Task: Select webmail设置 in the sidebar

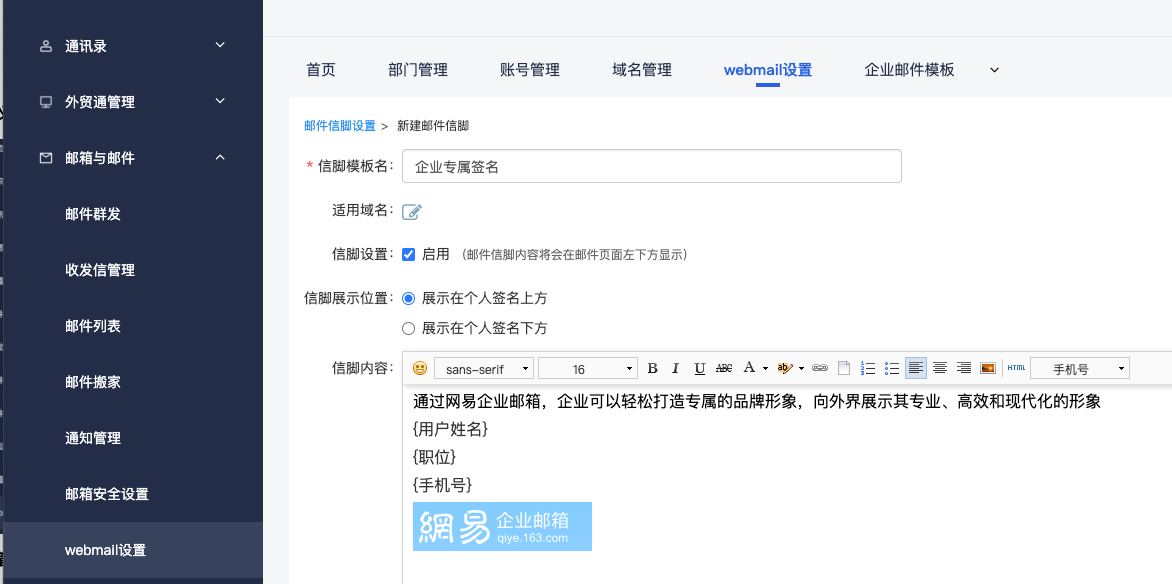Action: 105,550
